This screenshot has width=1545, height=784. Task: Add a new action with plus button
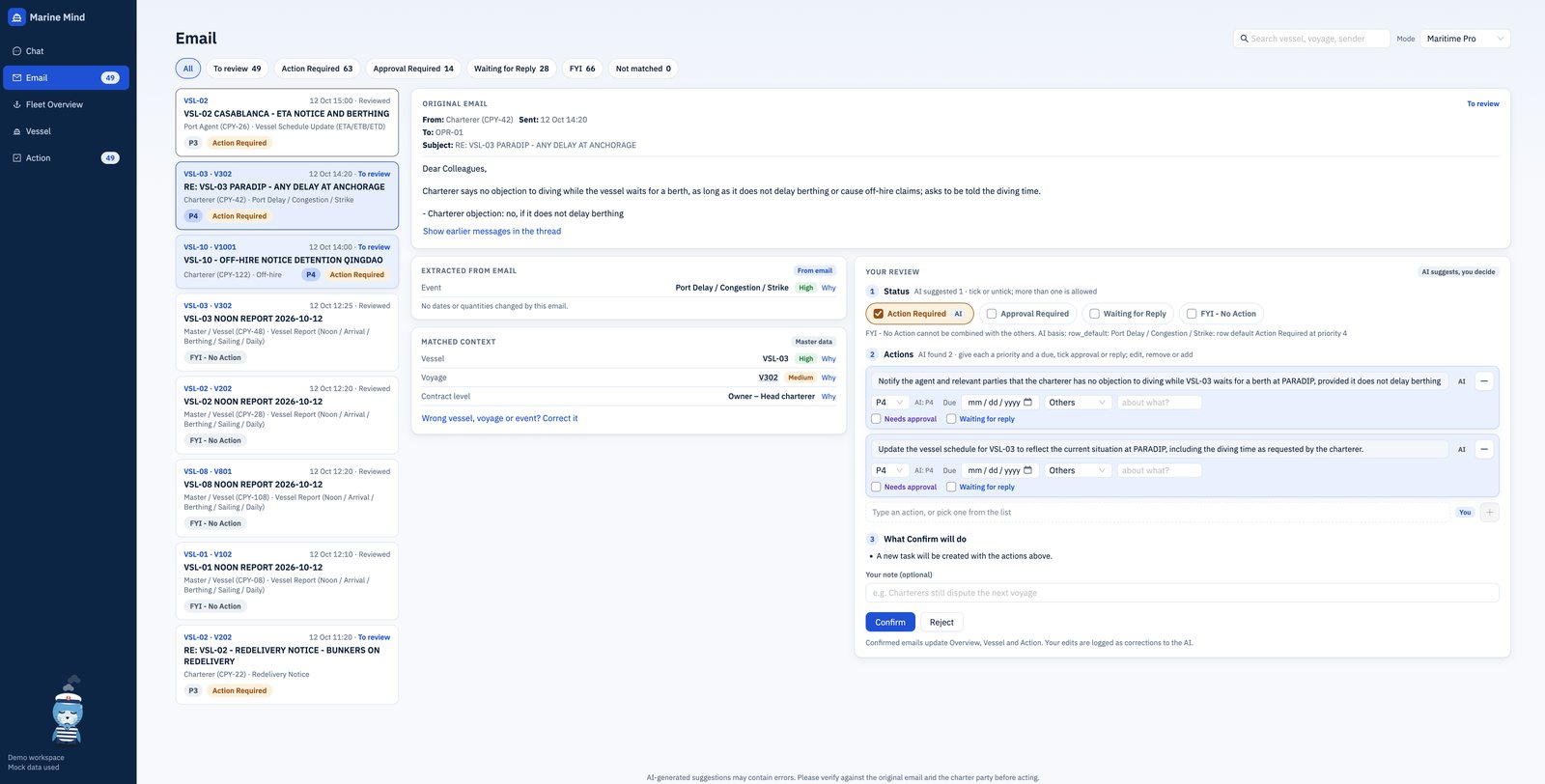1490,513
